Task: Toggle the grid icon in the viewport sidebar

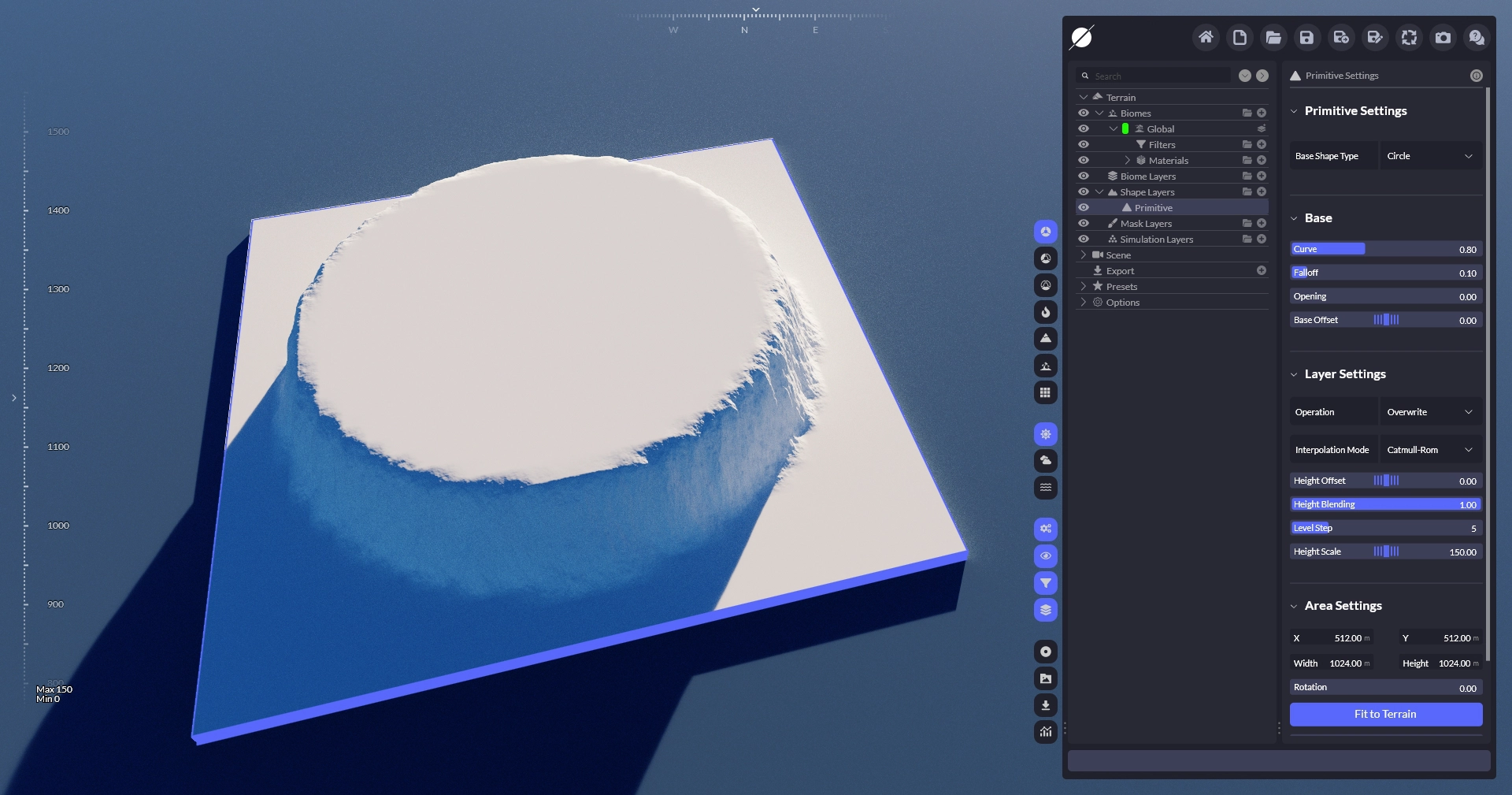Action: 1045,392
